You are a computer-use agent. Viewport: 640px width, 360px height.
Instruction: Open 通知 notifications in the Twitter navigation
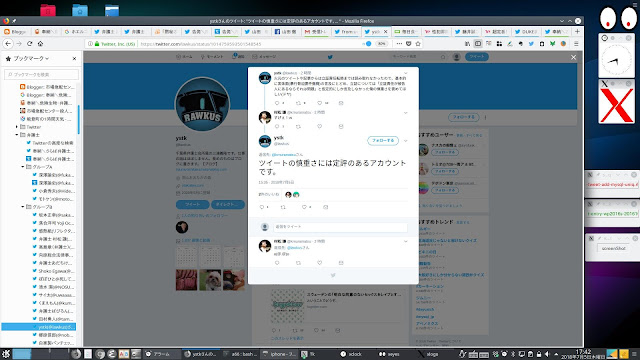tap(238, 57)
